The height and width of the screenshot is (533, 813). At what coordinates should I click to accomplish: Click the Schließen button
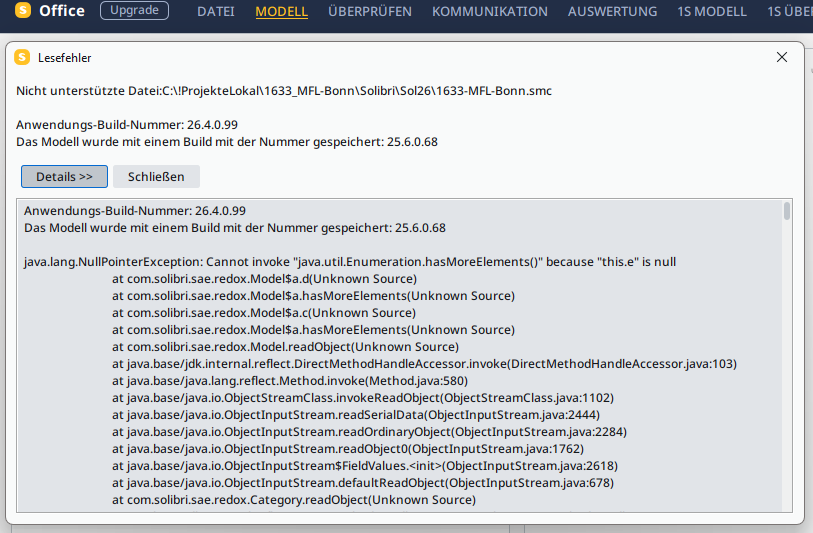(156, 177)
